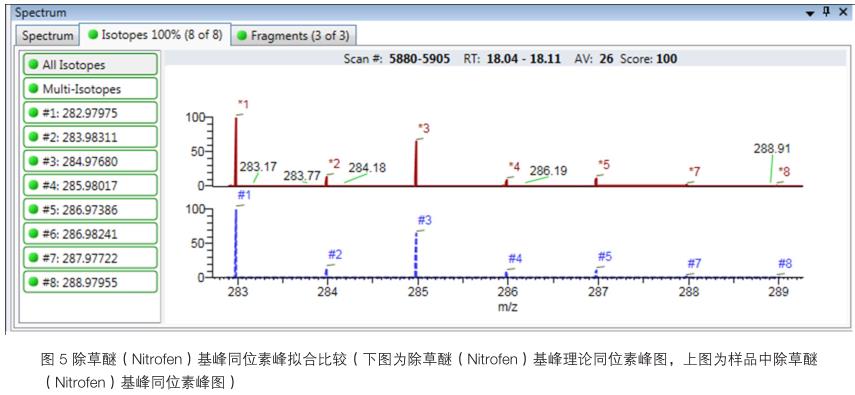Viewport: 855px width, 395px height.
Task: Select isotope #2: 283.98311
Action: click(91, 137)
